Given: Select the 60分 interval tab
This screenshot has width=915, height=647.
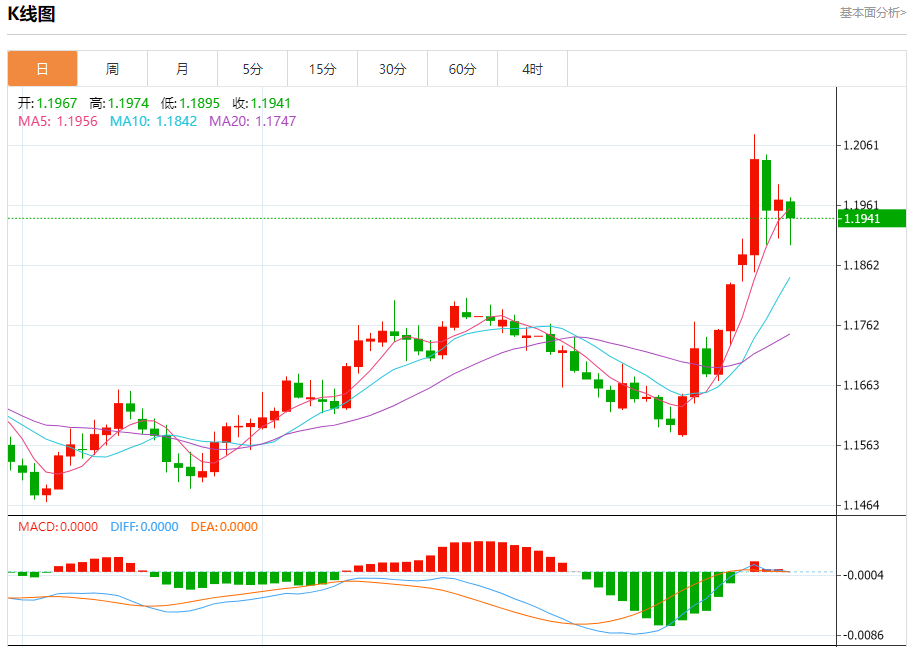Looking at the screenshot, I should [x=462, y=69].
